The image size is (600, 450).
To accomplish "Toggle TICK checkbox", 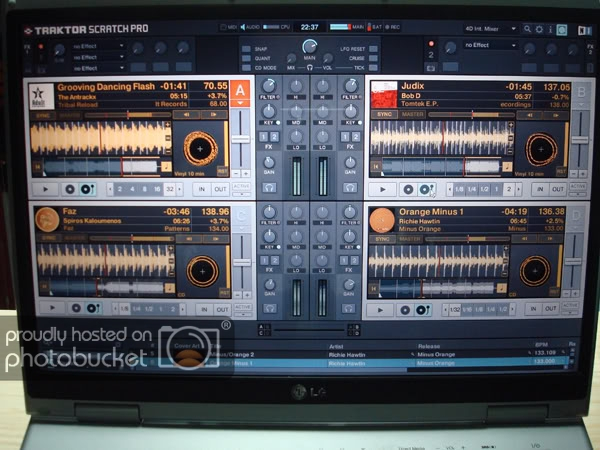I will coord(373,68).
